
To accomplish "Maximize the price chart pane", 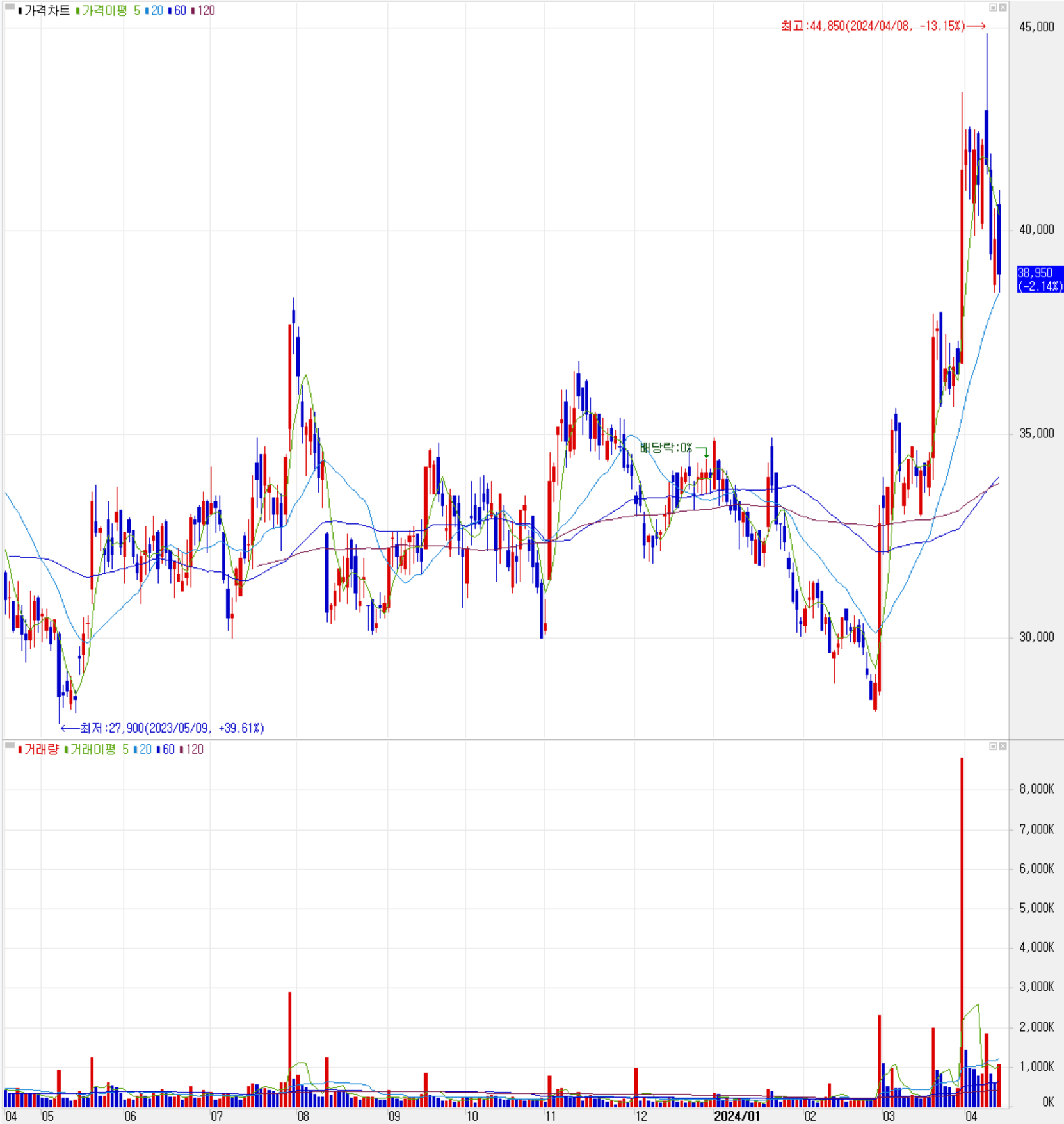I will pos(993,8).
